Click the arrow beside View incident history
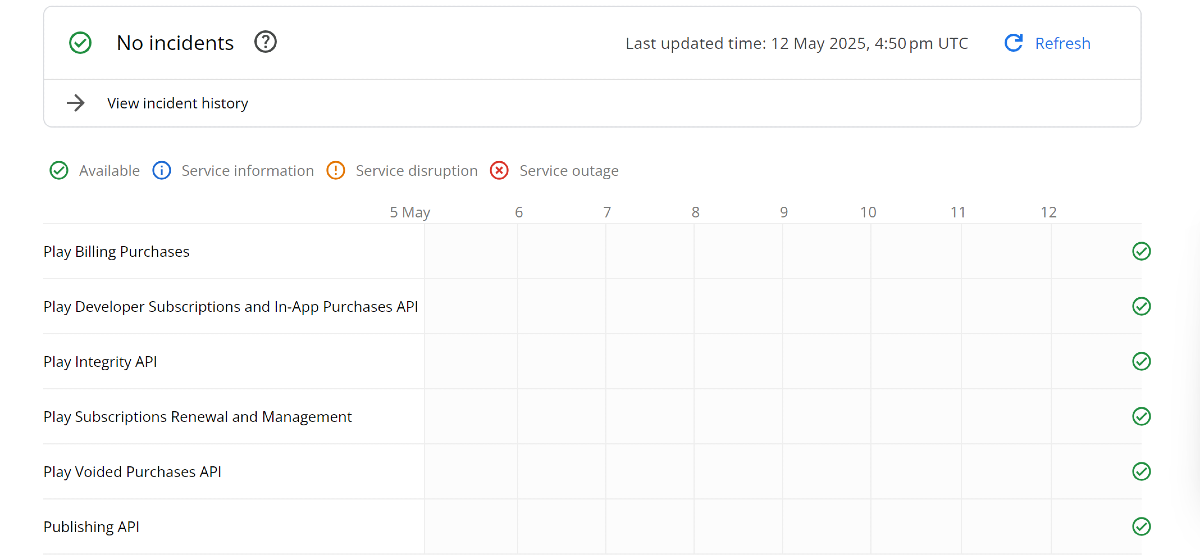Viewport: 1200px width, 557px height. click(75, 103)
